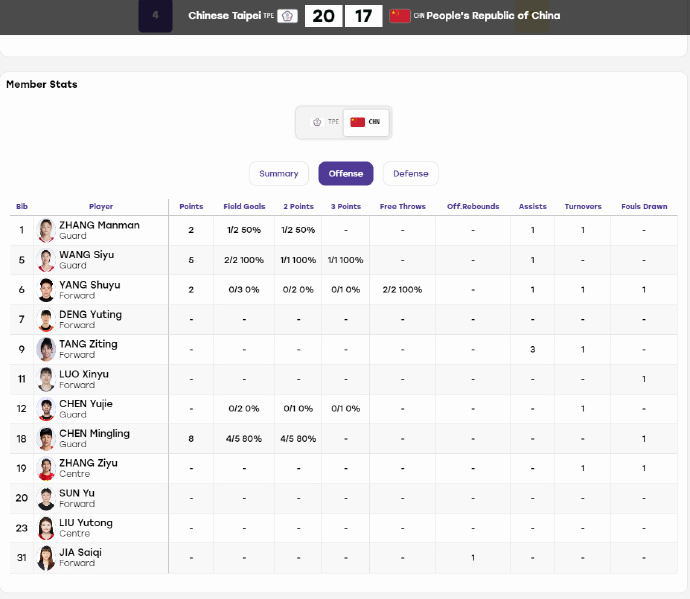Viewport: 690px width, 599px height.
Task: Switch to the Defense tab
Action: click(411, 173)
